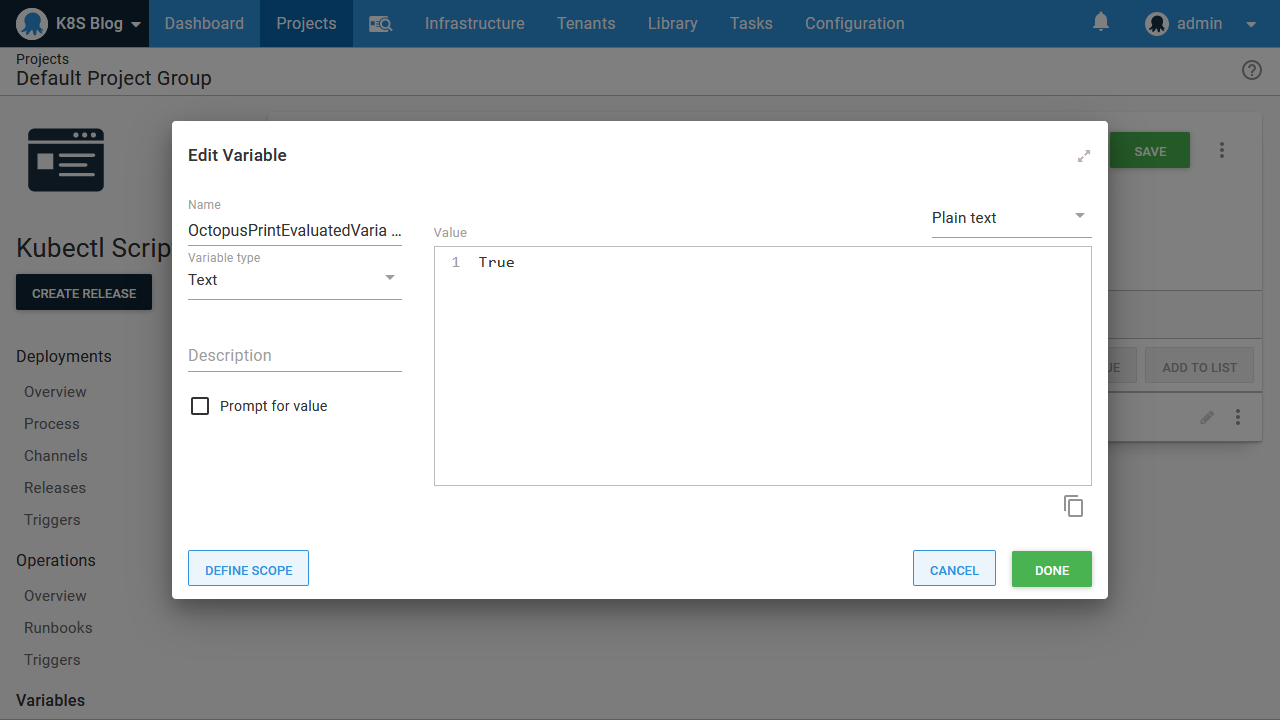Open the Variable type Text dropdown

click(x=294, y=280)
